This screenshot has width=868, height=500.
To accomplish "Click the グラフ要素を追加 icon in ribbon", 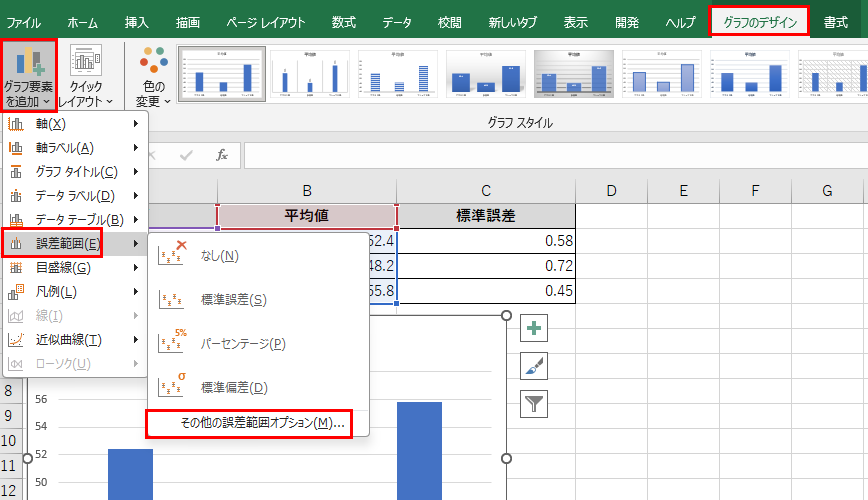I will [27, 62].
